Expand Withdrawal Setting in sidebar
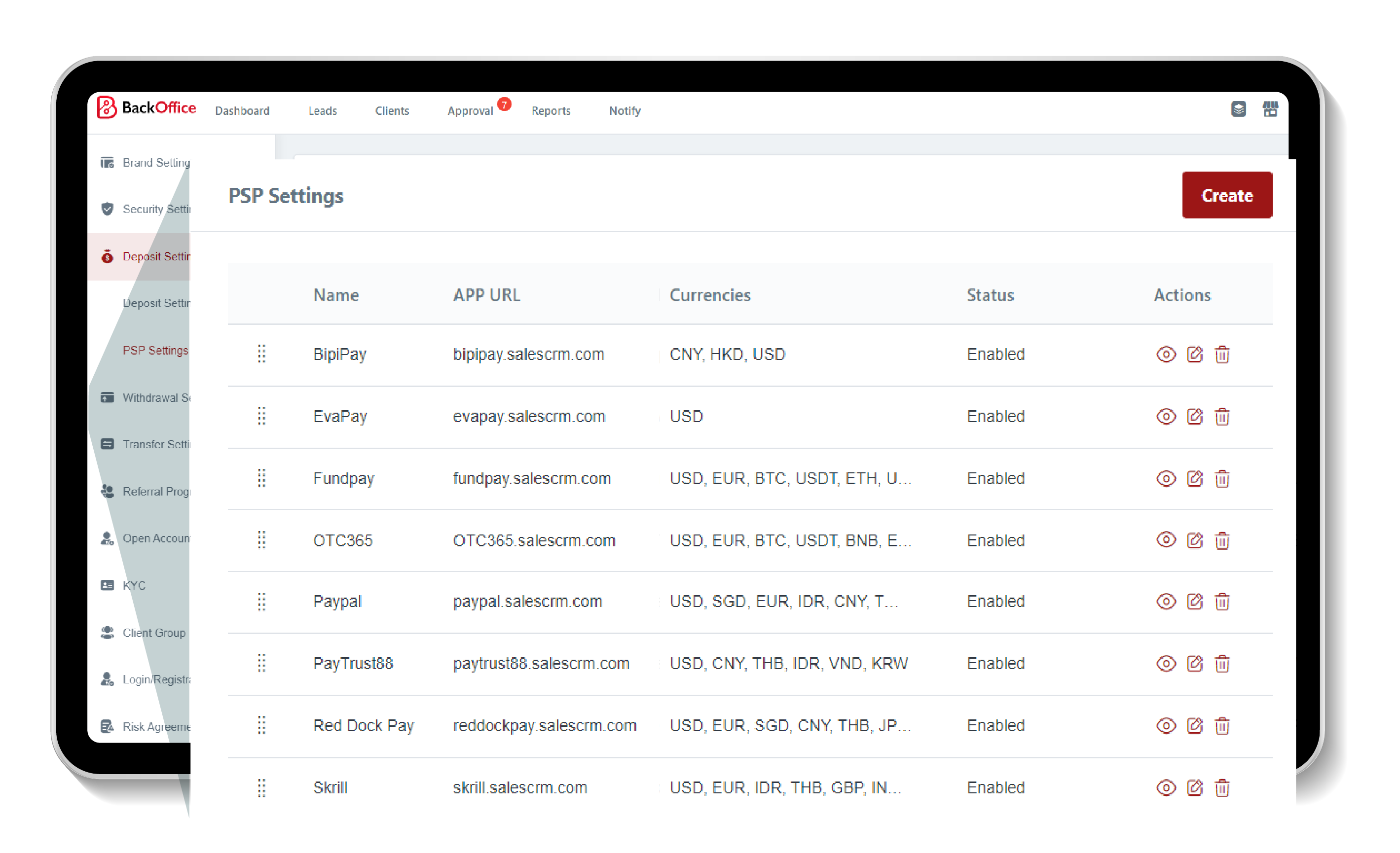 (x=146, y=397)
